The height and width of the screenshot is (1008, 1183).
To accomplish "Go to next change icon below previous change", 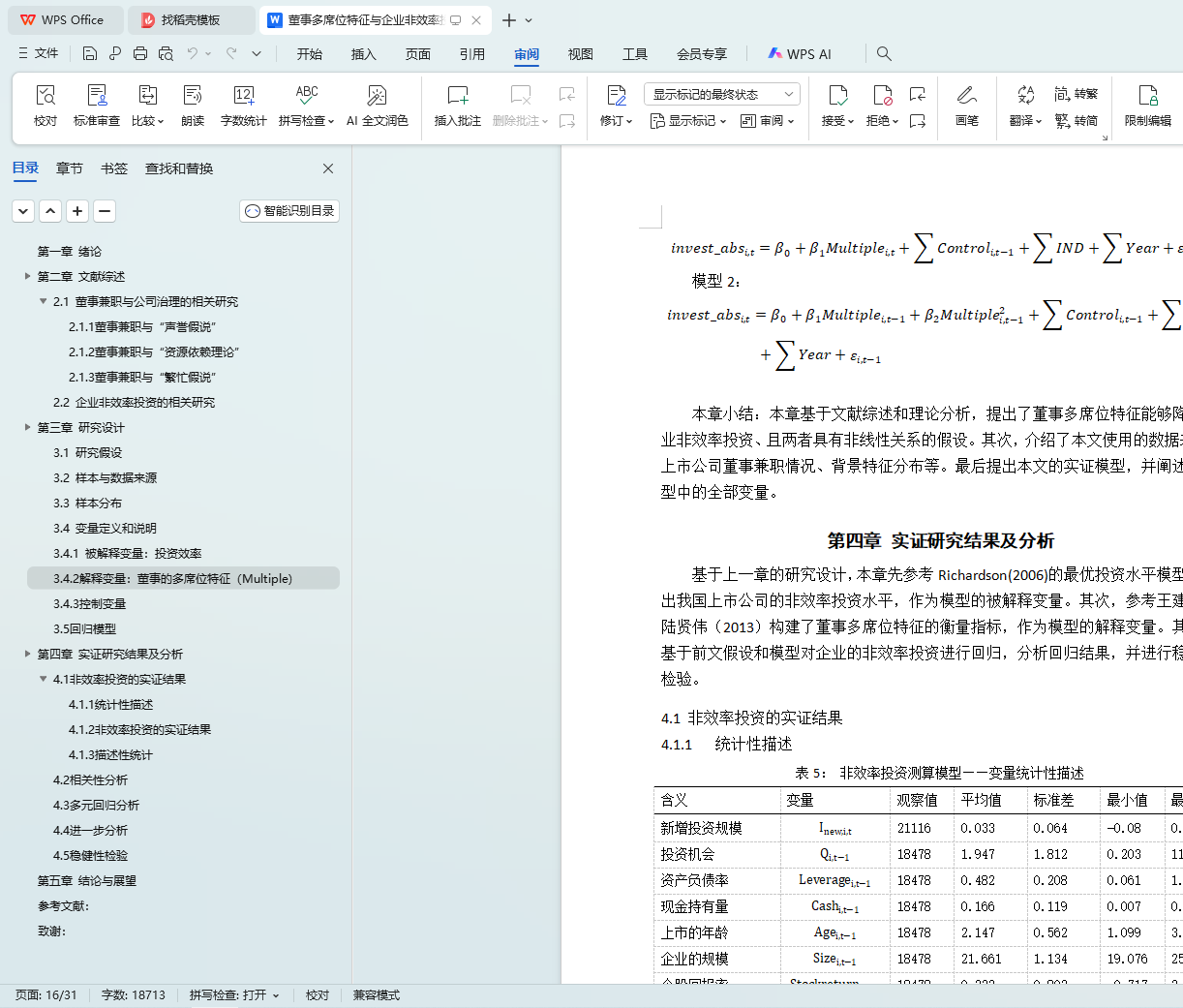I will tap(917, 121).
